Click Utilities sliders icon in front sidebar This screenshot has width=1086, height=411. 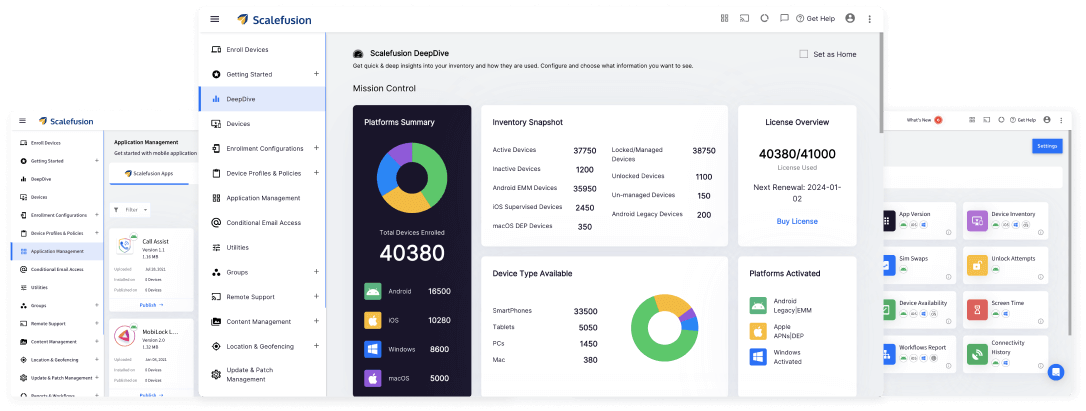[x=216, y=247]
